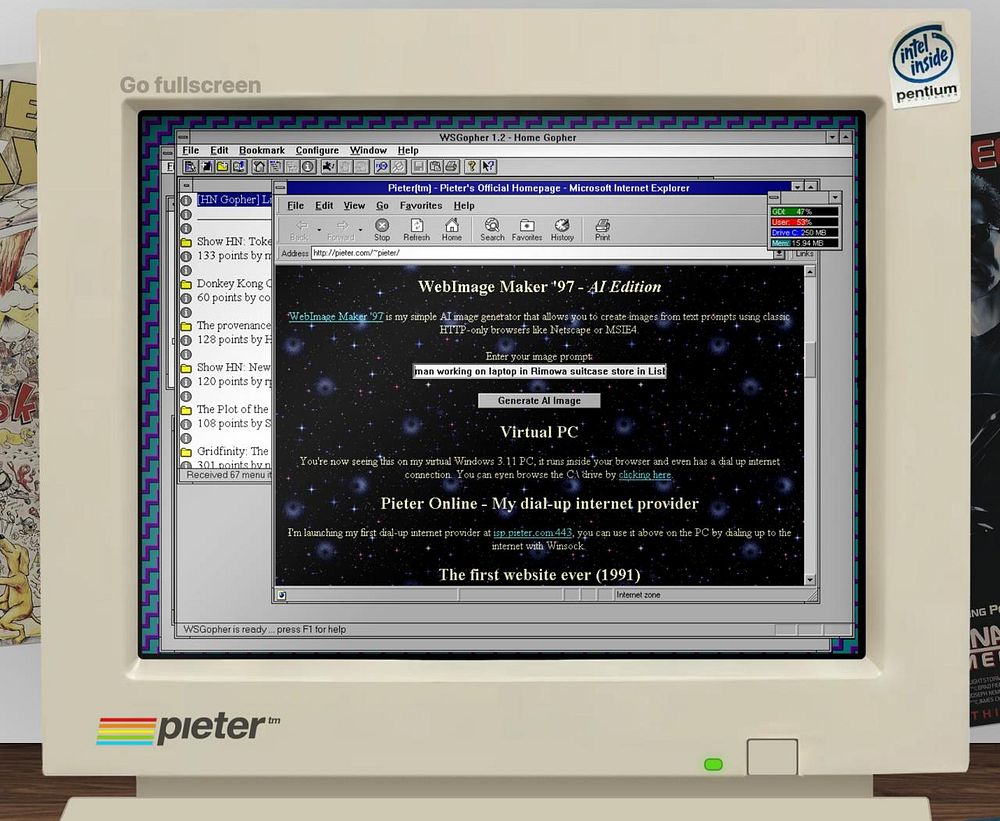Open the WebImage Maker '97 link
This screenshot has width=1000, height=821.
pyautogui.click(x=336, y=316)
